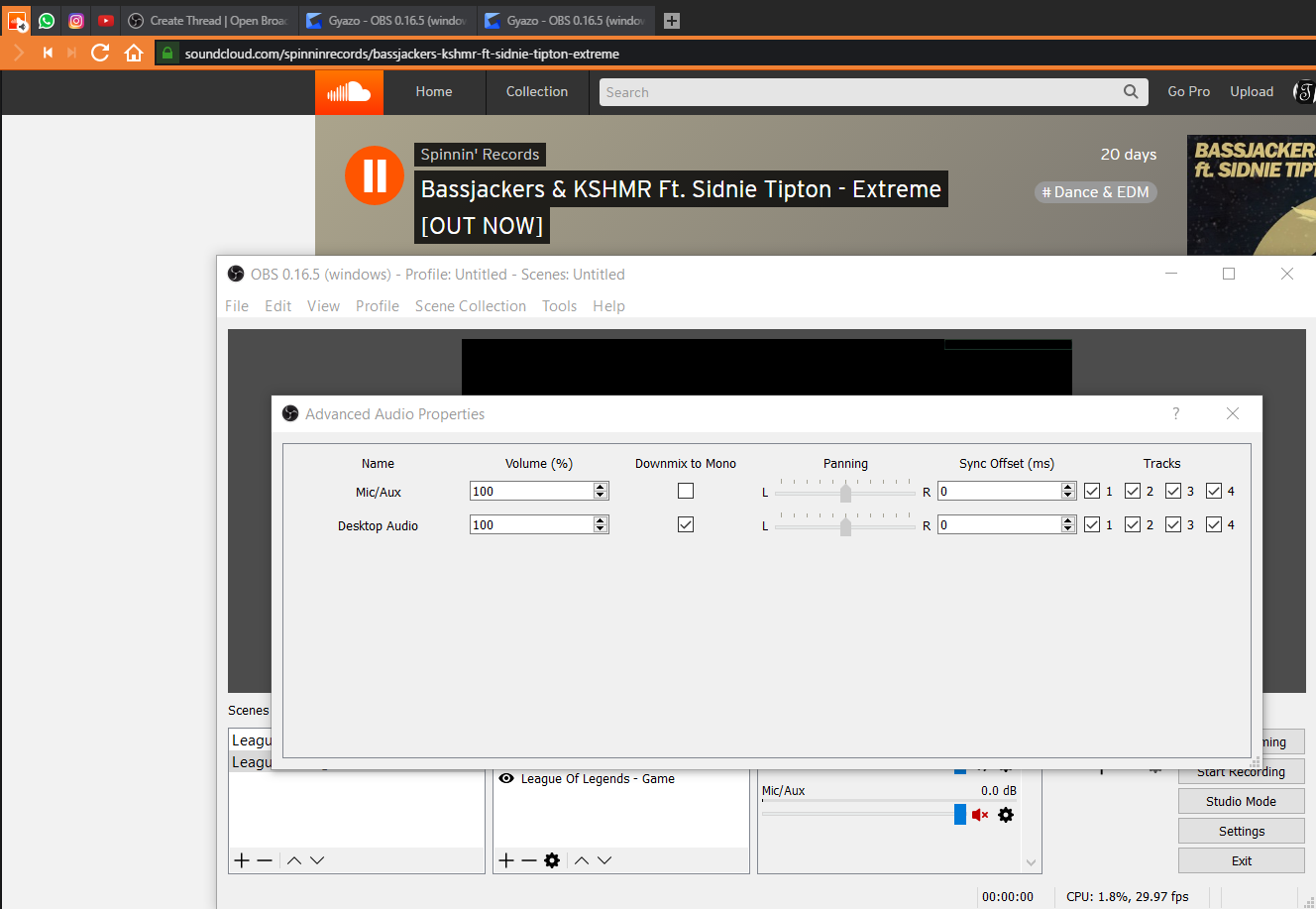1316x909 pixels.
Task: Move the selected source down
Action: pyautogui.click(x=604, y=860)
